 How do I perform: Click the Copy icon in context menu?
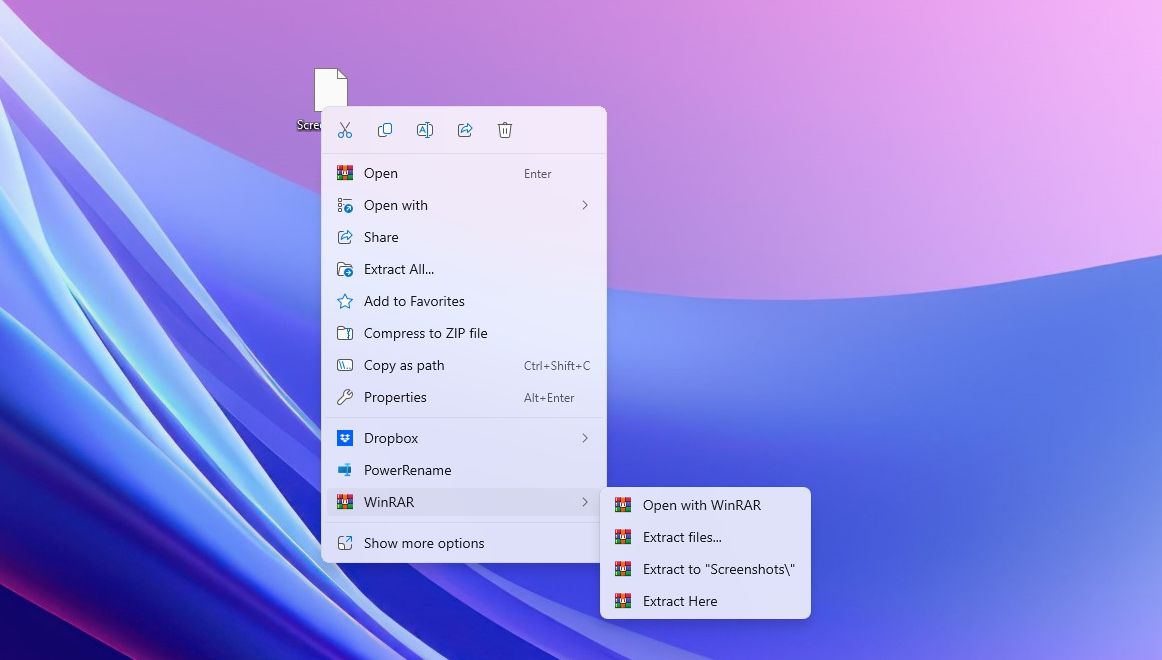[x=385, y=130]
